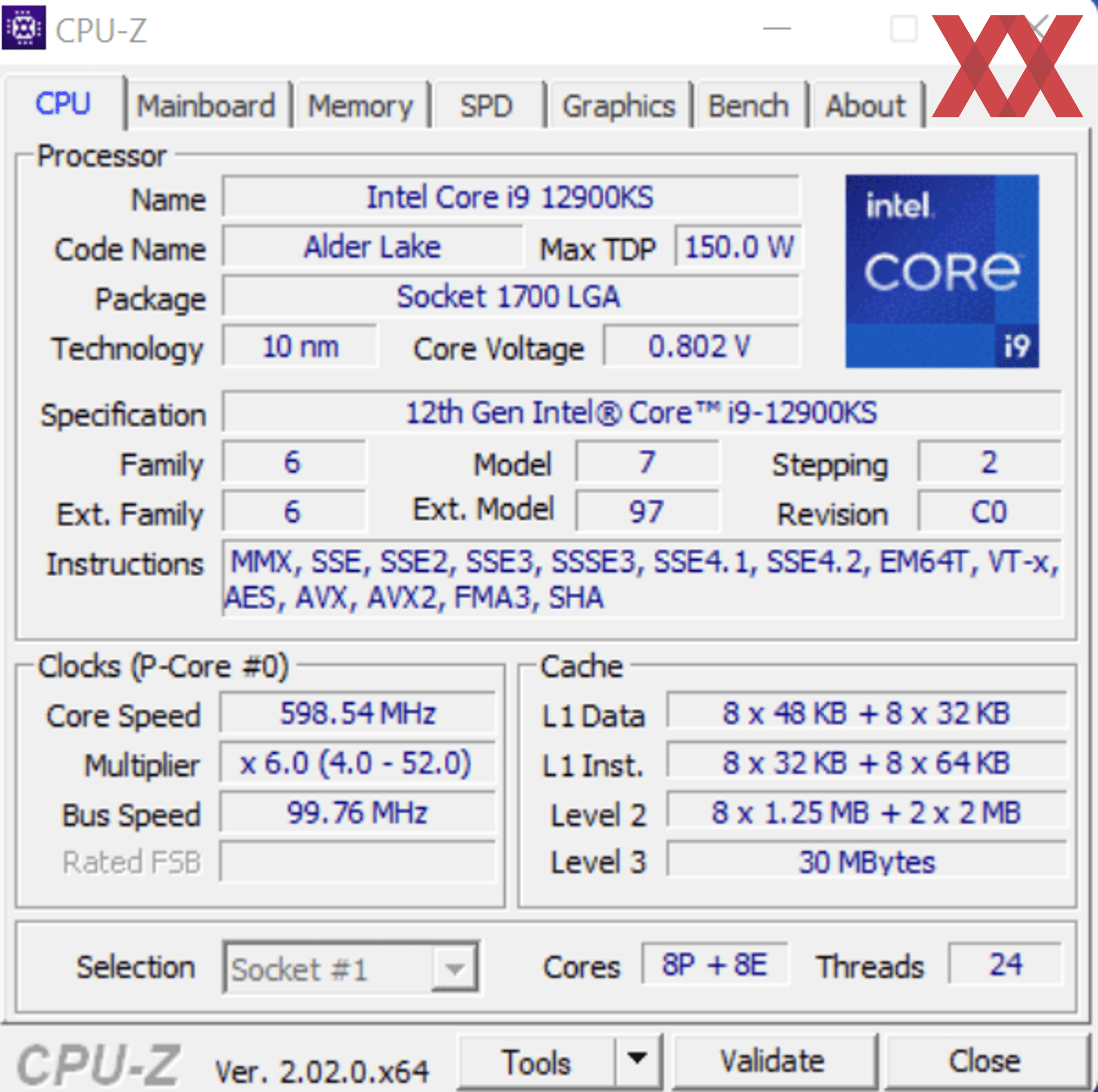Click the Max TDP value 150.0 W
Image resolution: width=1098 pixels, height=1092 pixels.
[739, 247]
